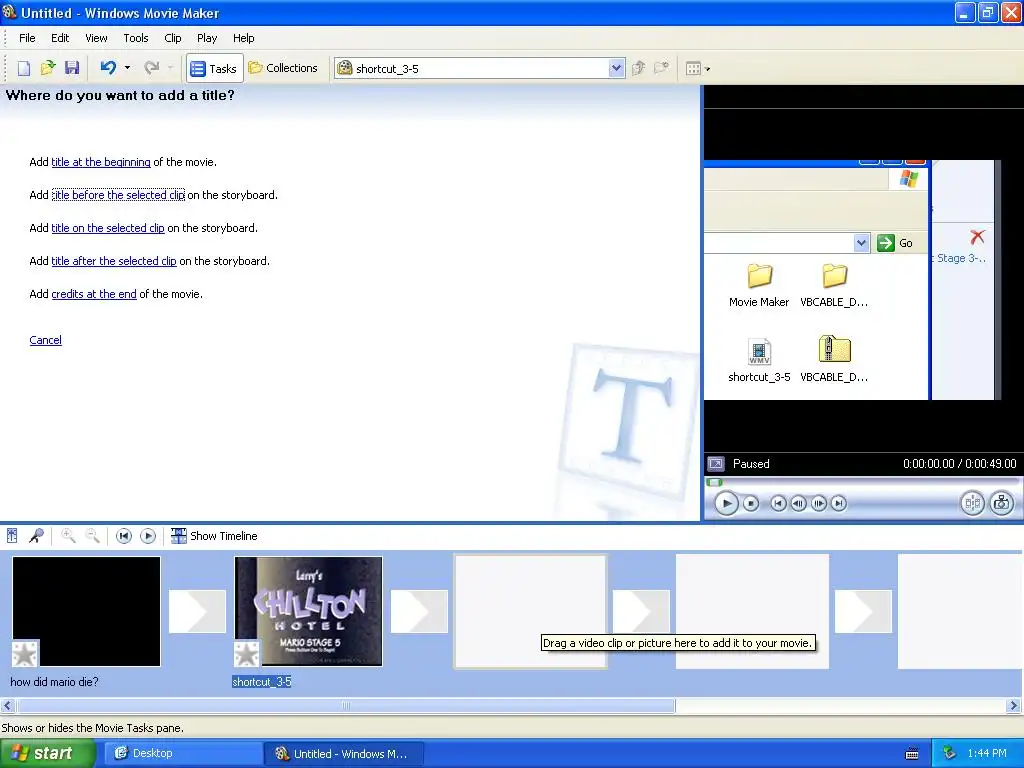Choose credits at the end link
This screenshot has height=768, width=1024.
click(x=94, y=294)
